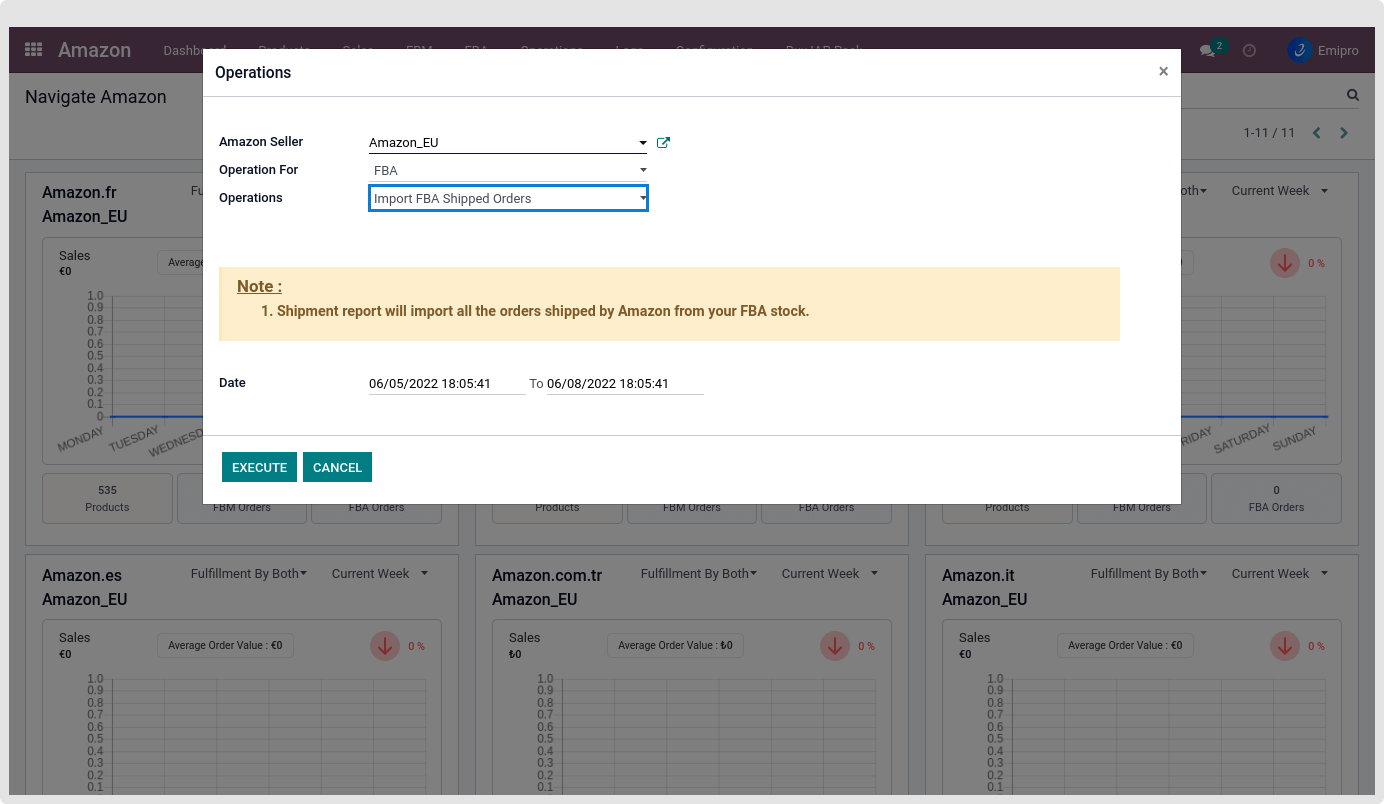
Task: Go to previous page arrow
Action: (x=1316, y=133)
